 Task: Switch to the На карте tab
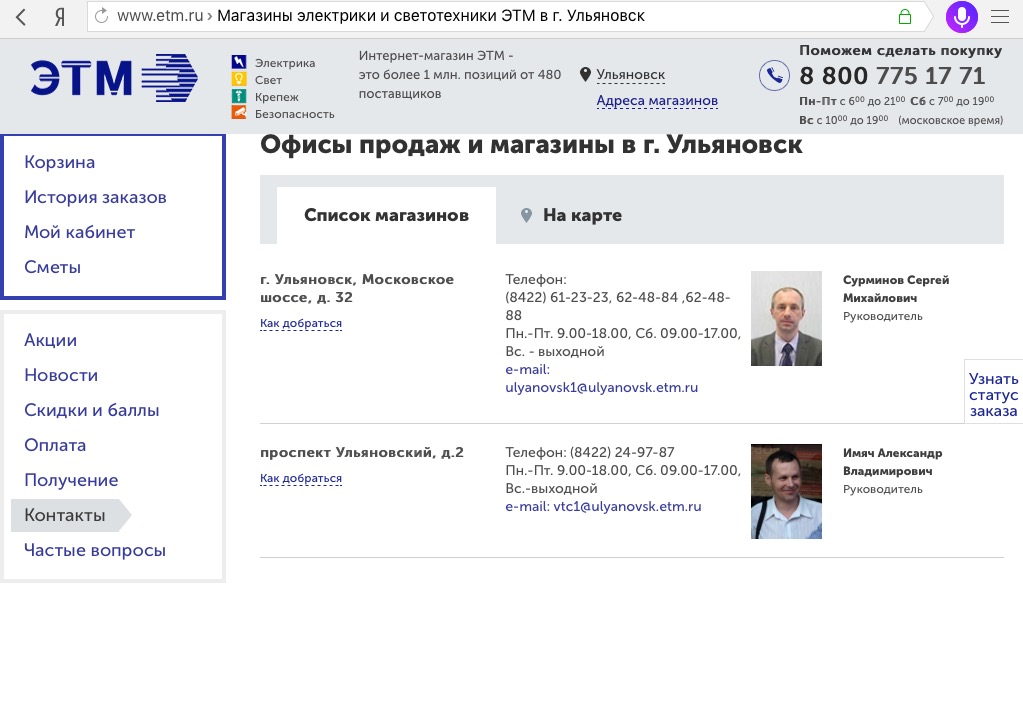pyautogui.click(x=572, y=215)
